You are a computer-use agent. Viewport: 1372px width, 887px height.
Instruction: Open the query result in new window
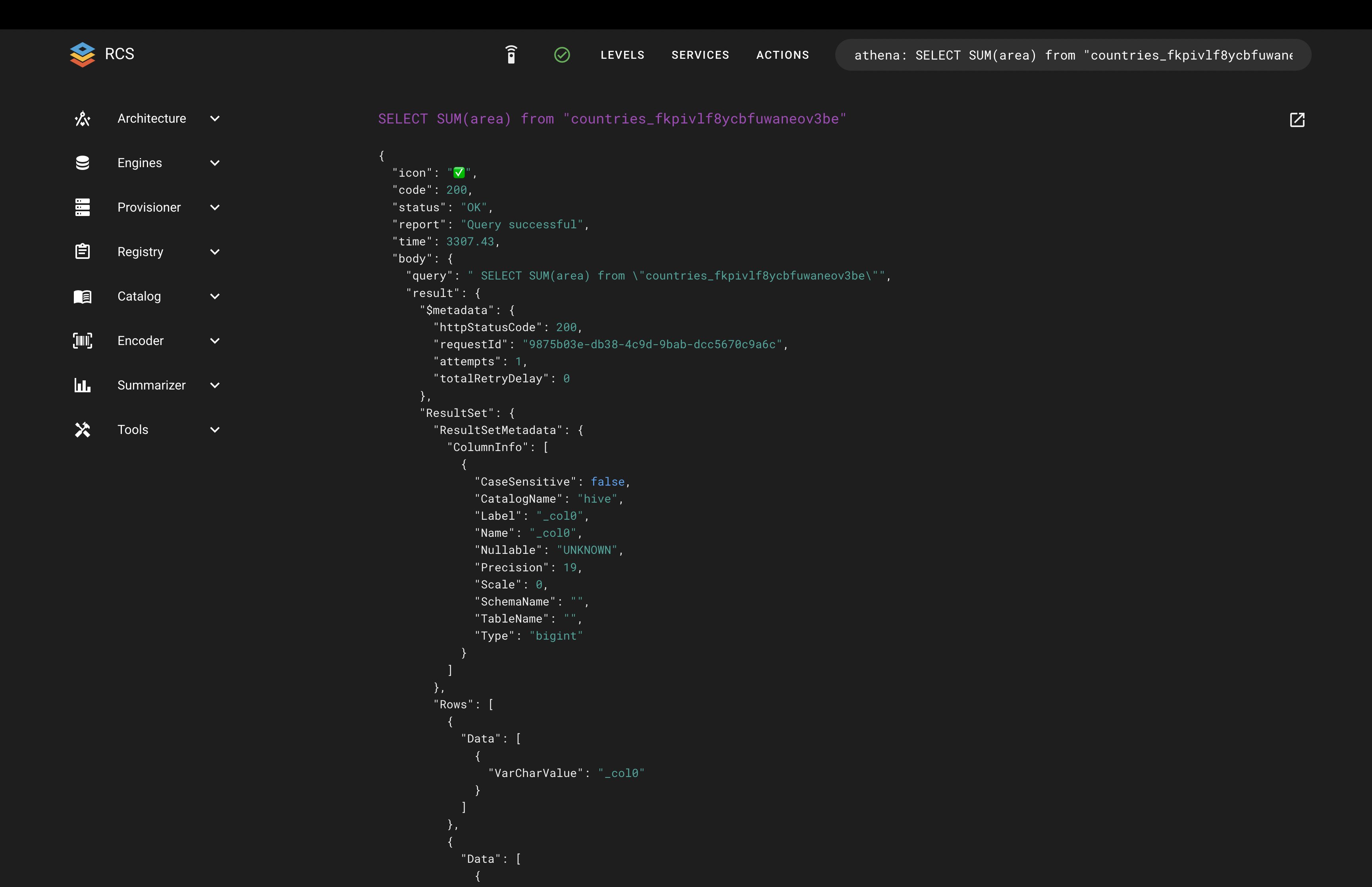[x=1298, y=120]
